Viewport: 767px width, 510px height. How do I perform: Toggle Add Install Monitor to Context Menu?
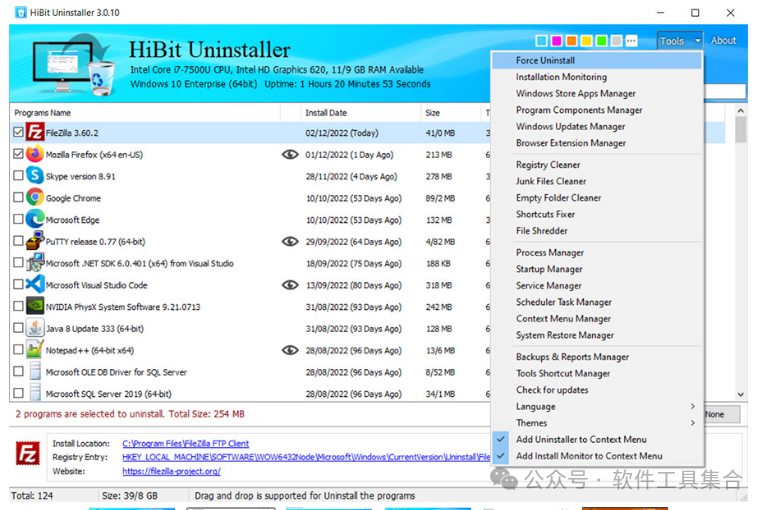[x=597, y=456]
